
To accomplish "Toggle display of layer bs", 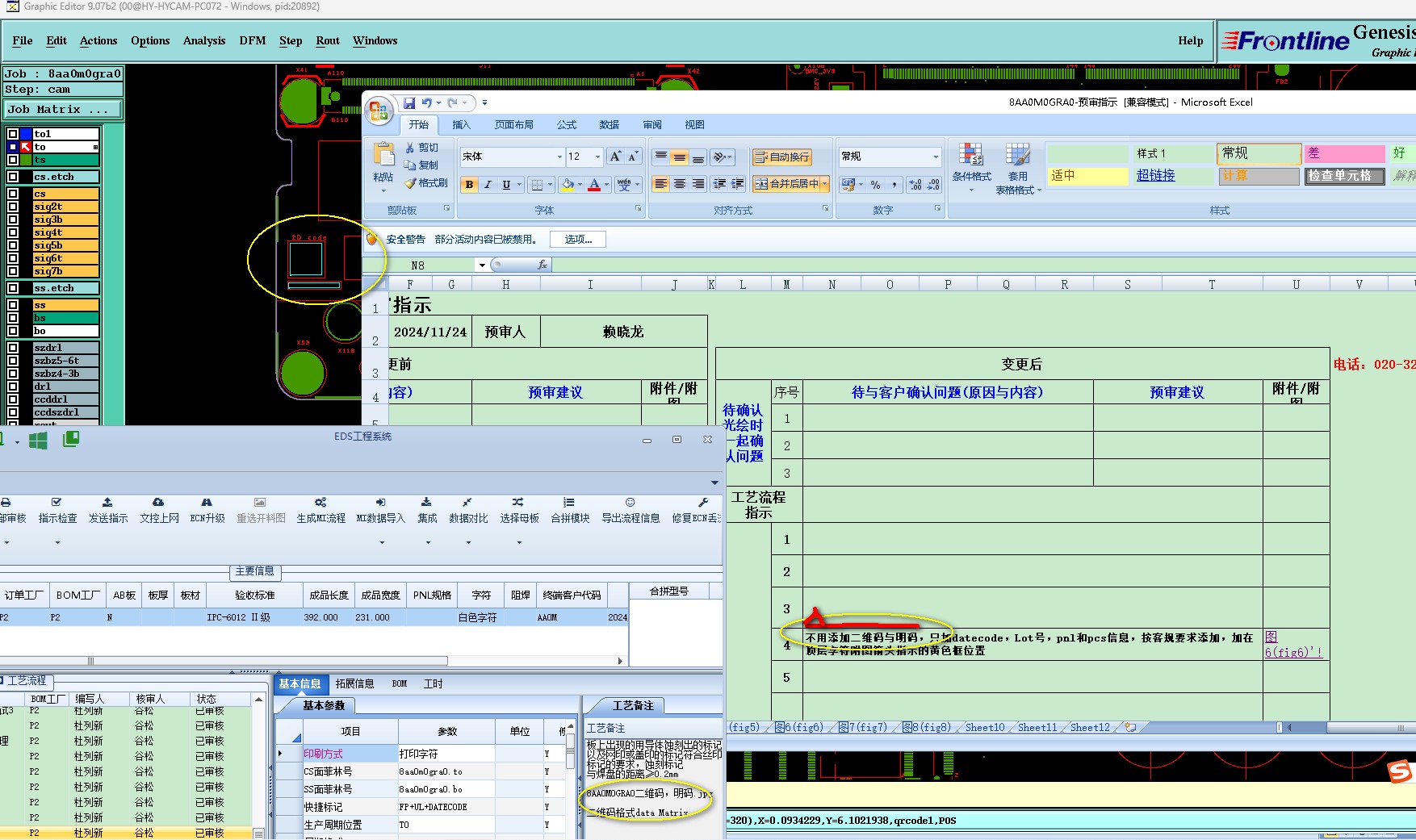I will point(13,318).
